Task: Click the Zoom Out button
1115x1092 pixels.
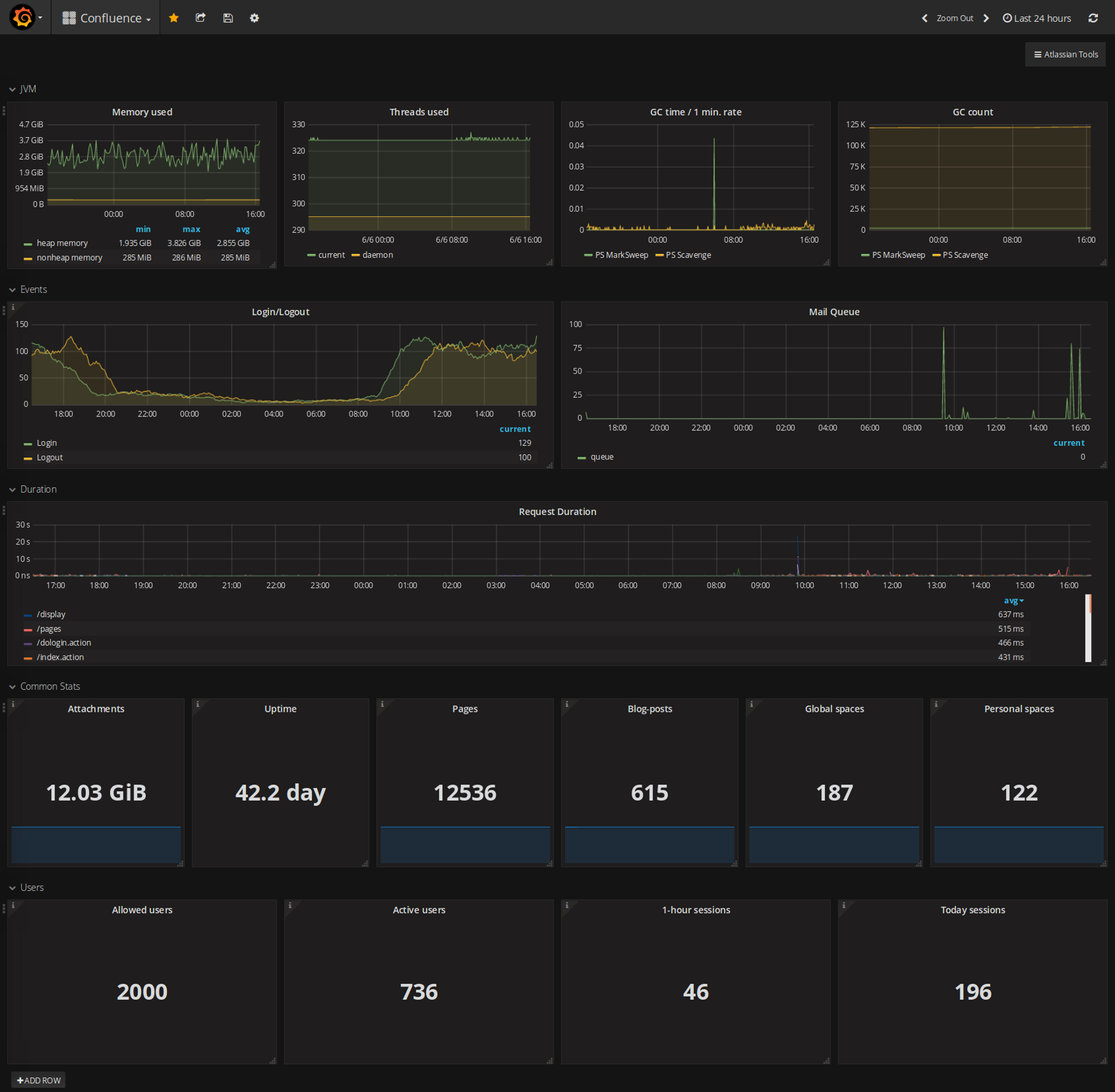Action: pyautogui.click(x=955, y=18)
